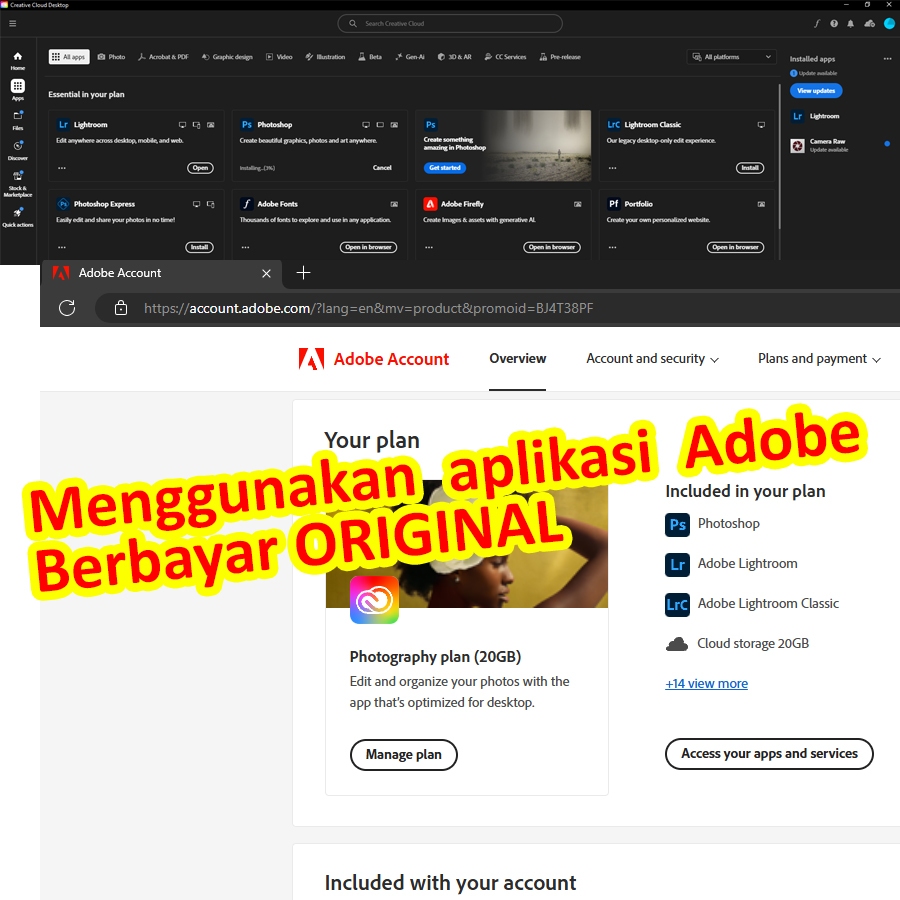Open Stock & Marketplace in sidebar

click(x=18, y=183)
